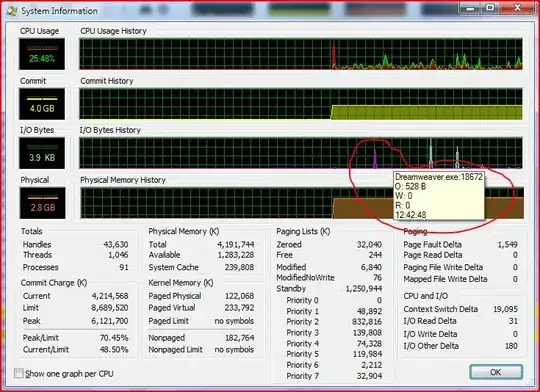
Task: Click Priority 6 value 2,212
Action: pyautogui.click(x=372, y=365)
